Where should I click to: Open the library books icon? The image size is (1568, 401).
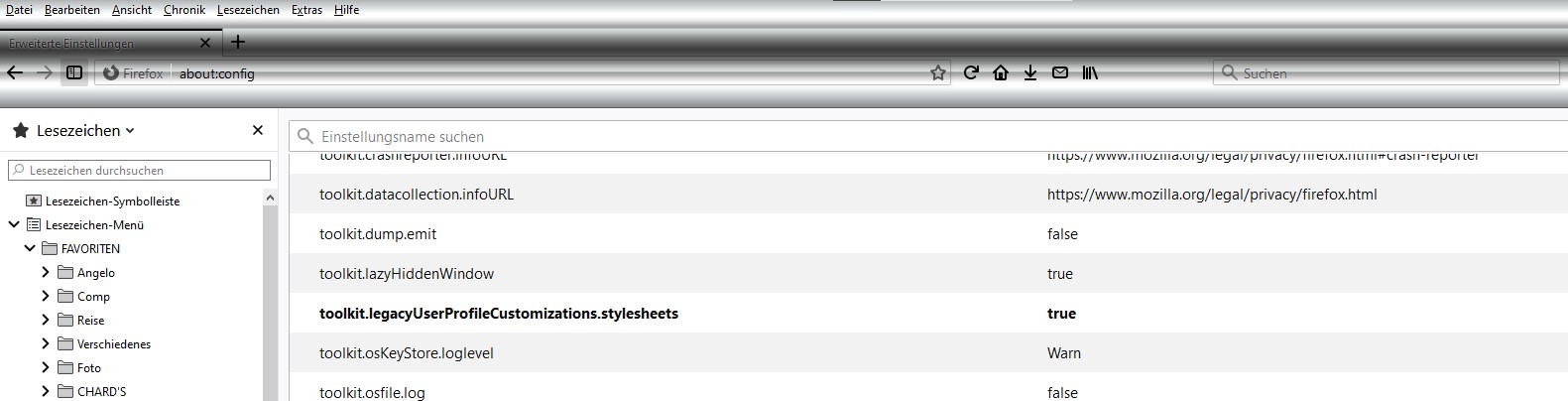point(1090,72)
